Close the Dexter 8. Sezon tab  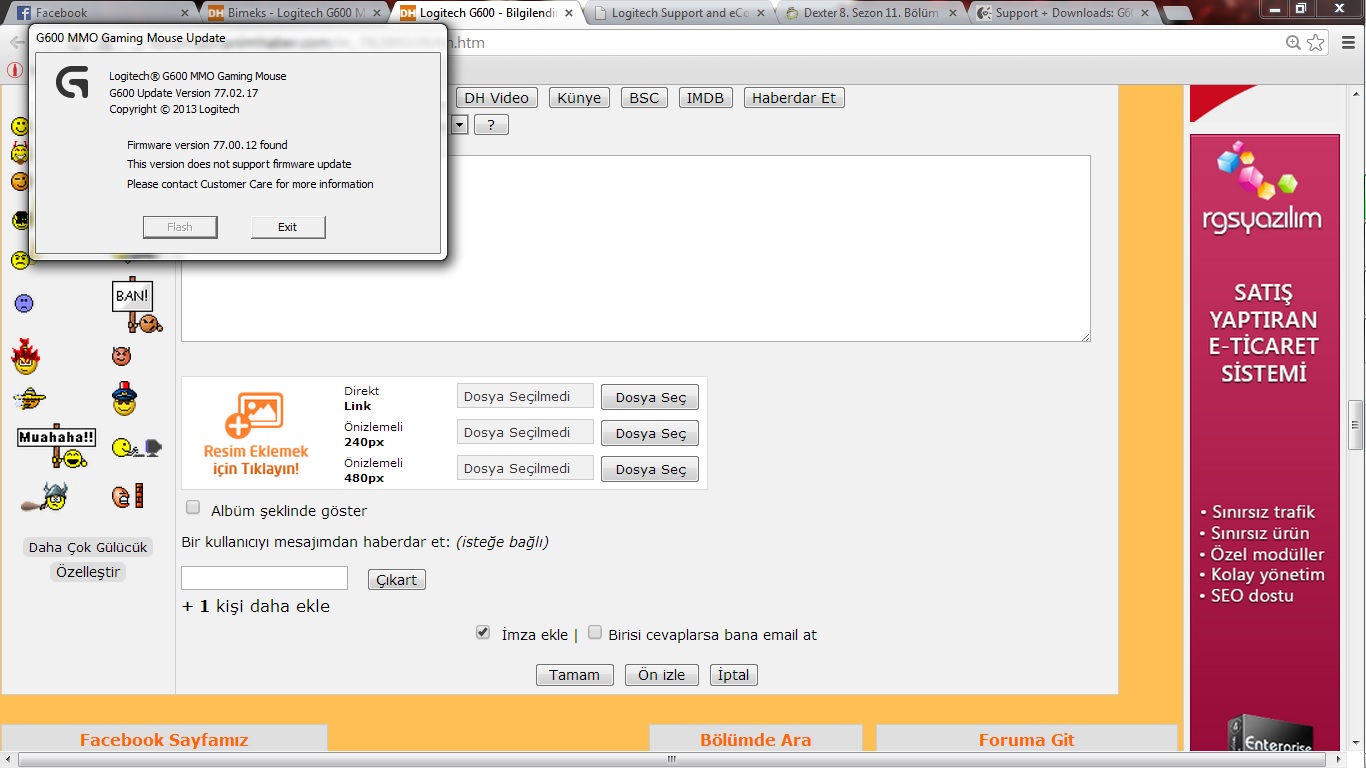(x=953, y=13)
